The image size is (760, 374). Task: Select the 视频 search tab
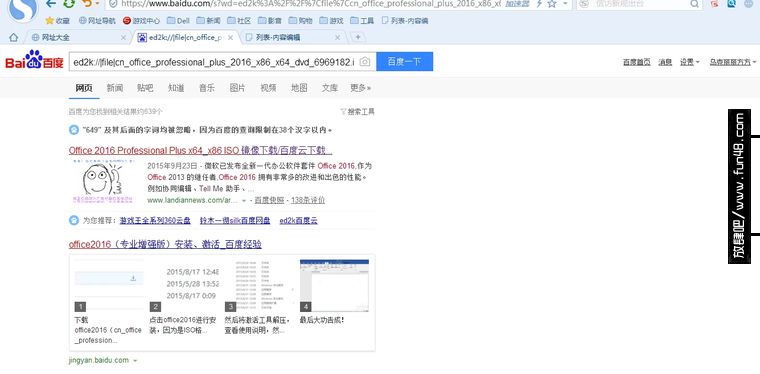click(x=268, y=88)
